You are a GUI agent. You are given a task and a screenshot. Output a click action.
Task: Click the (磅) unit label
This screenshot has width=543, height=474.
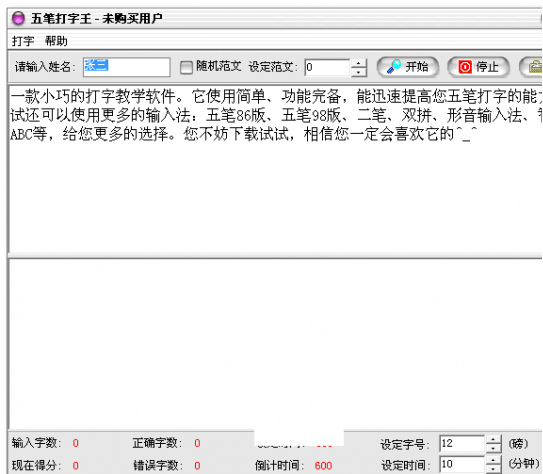[518, 443]
